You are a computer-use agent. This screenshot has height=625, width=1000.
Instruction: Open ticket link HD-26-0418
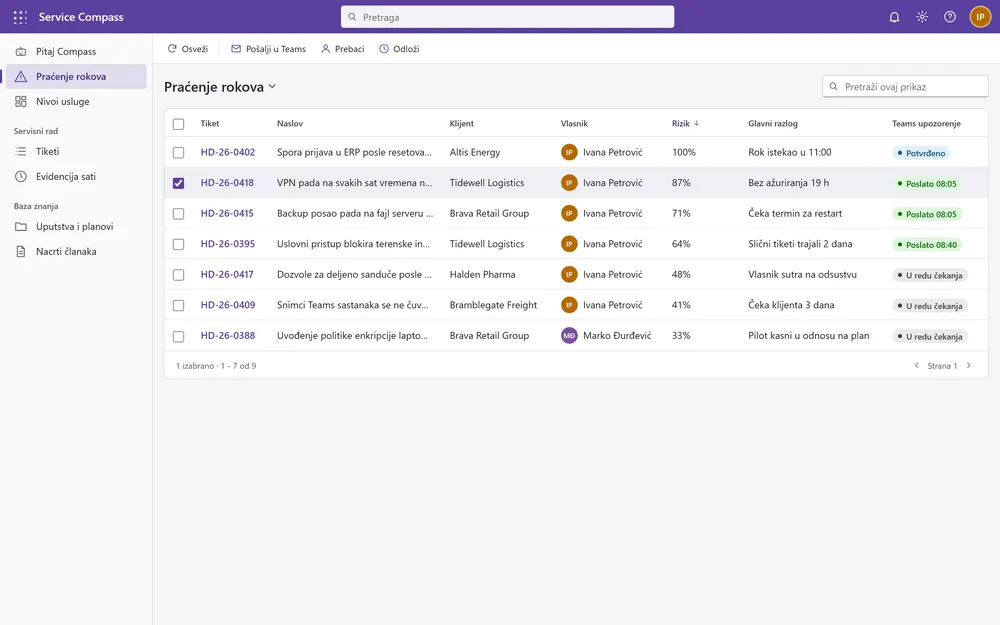(227, 183)
